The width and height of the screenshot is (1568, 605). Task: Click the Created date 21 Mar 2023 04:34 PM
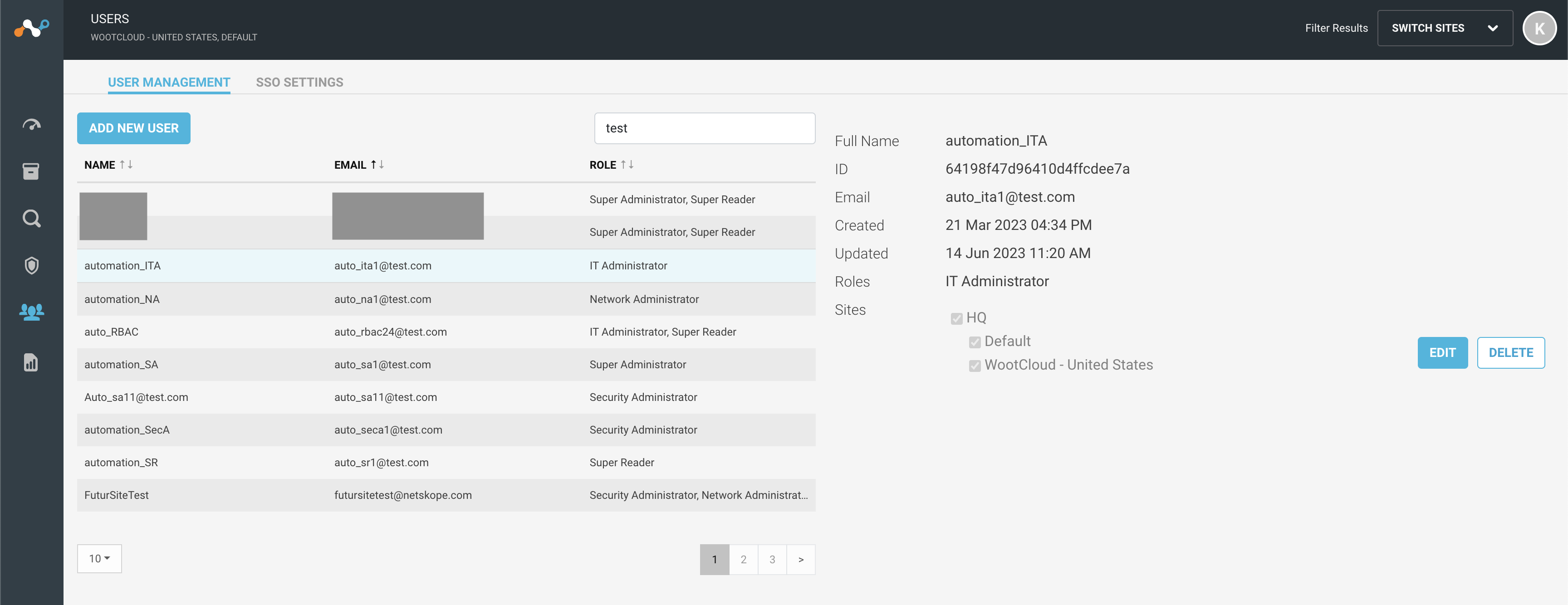click(1019, 225)
